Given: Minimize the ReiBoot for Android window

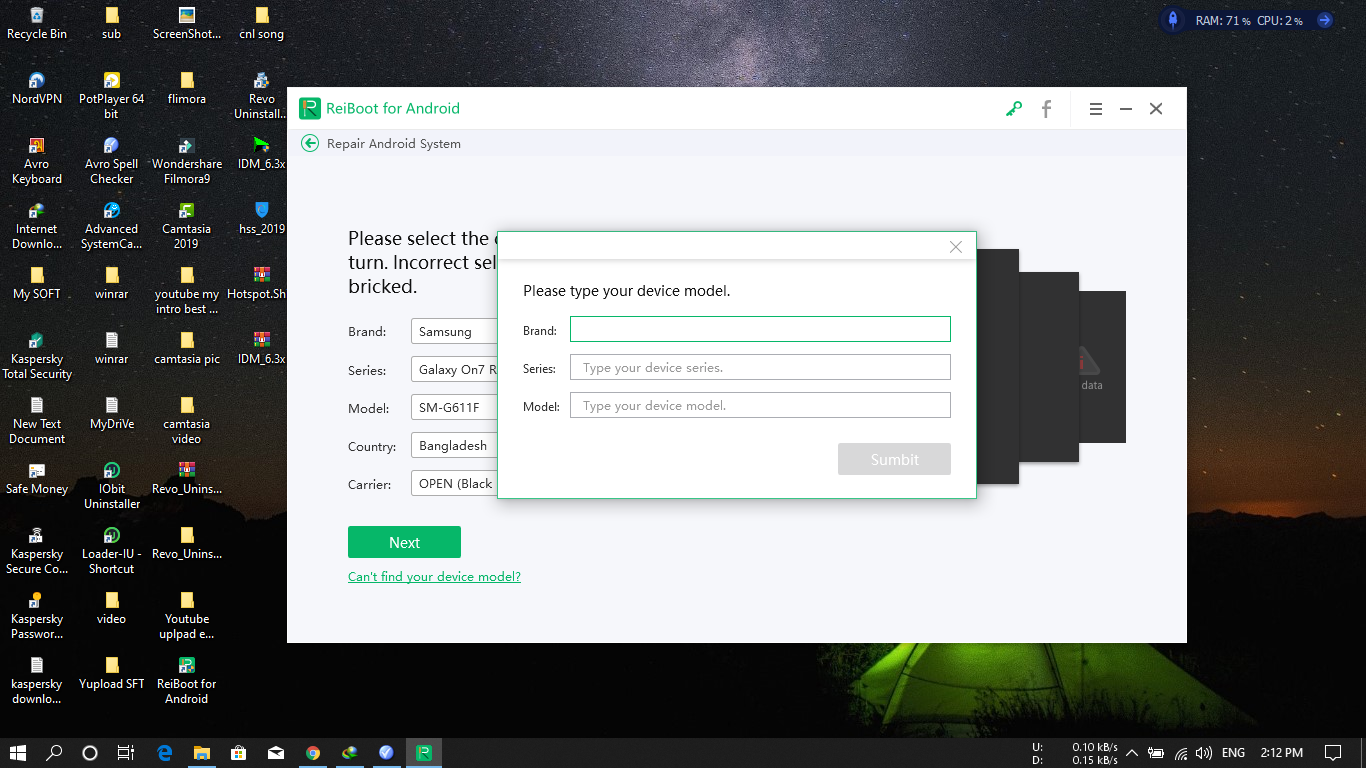Looking at the screenshot, I should coord(1126,109).
